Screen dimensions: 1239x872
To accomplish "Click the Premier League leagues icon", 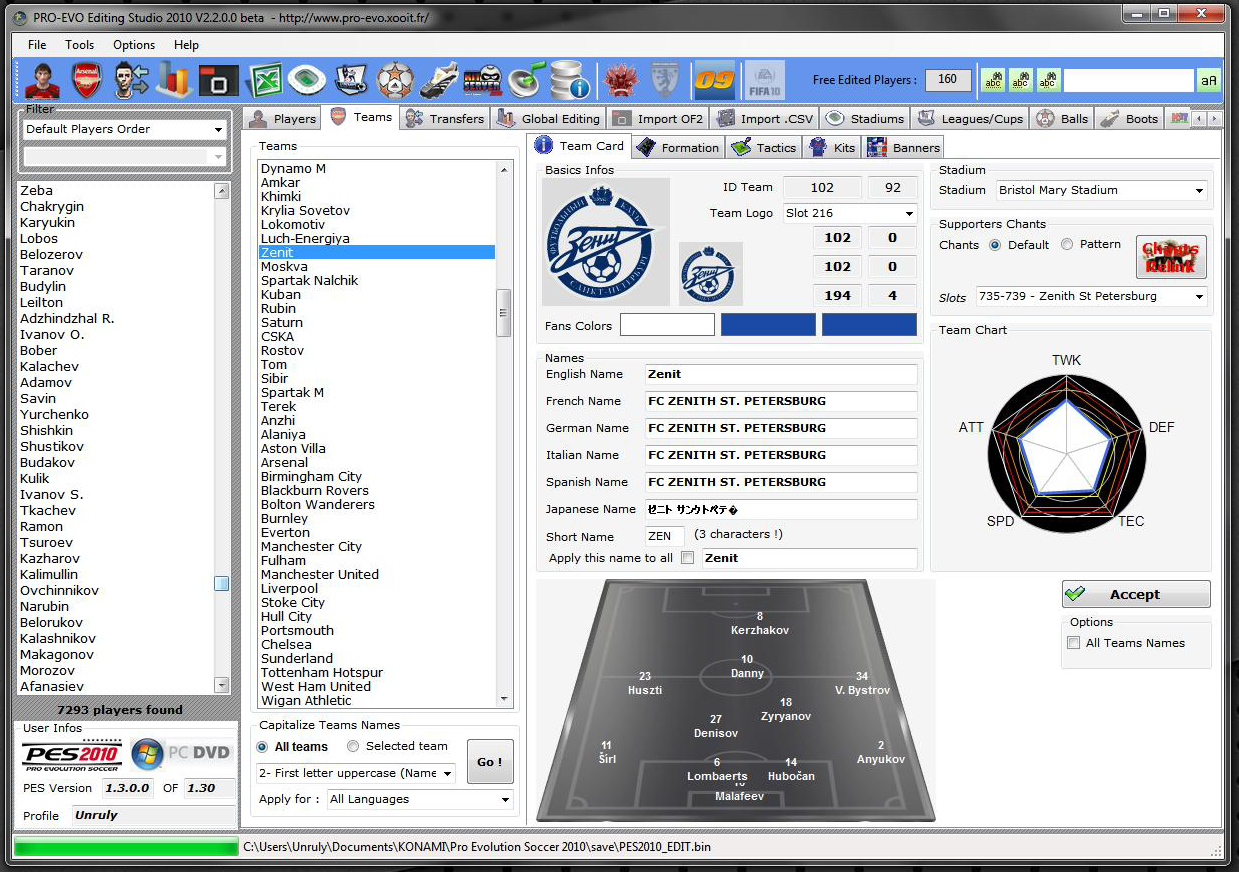I will click(350, 80).
